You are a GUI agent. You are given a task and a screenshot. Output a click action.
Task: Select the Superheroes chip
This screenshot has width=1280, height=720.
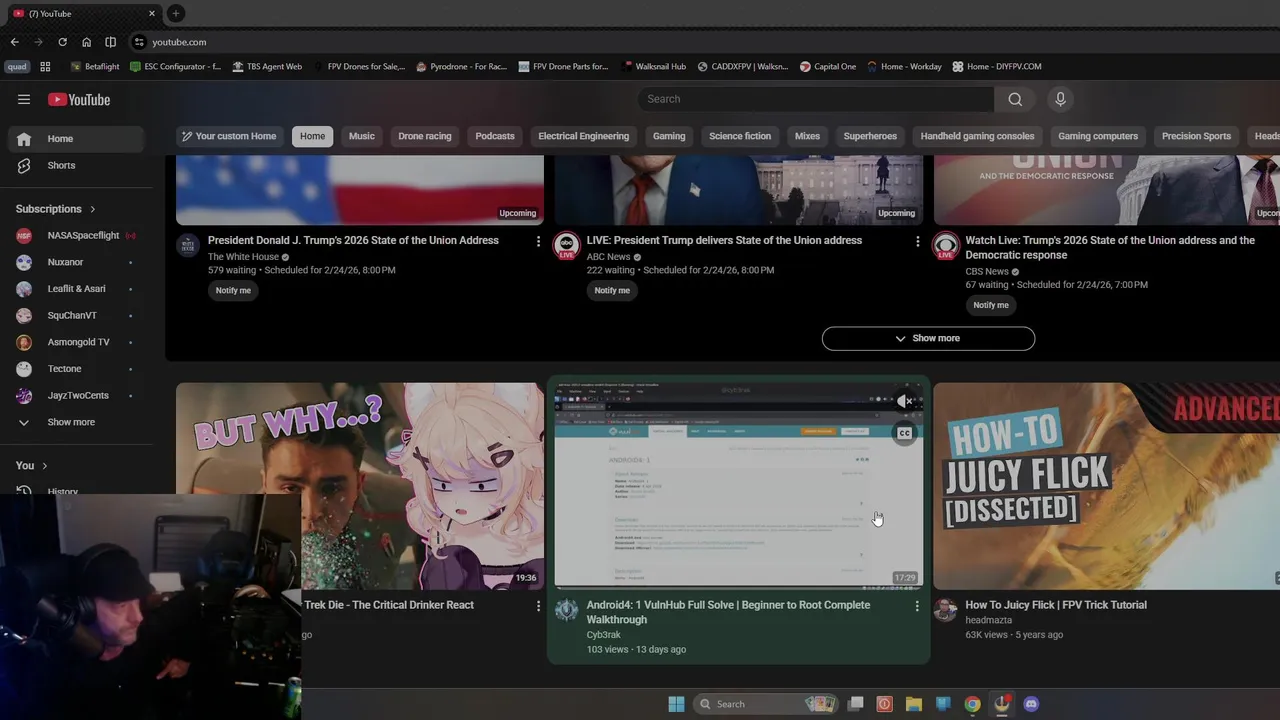click(x=870, y=136)
